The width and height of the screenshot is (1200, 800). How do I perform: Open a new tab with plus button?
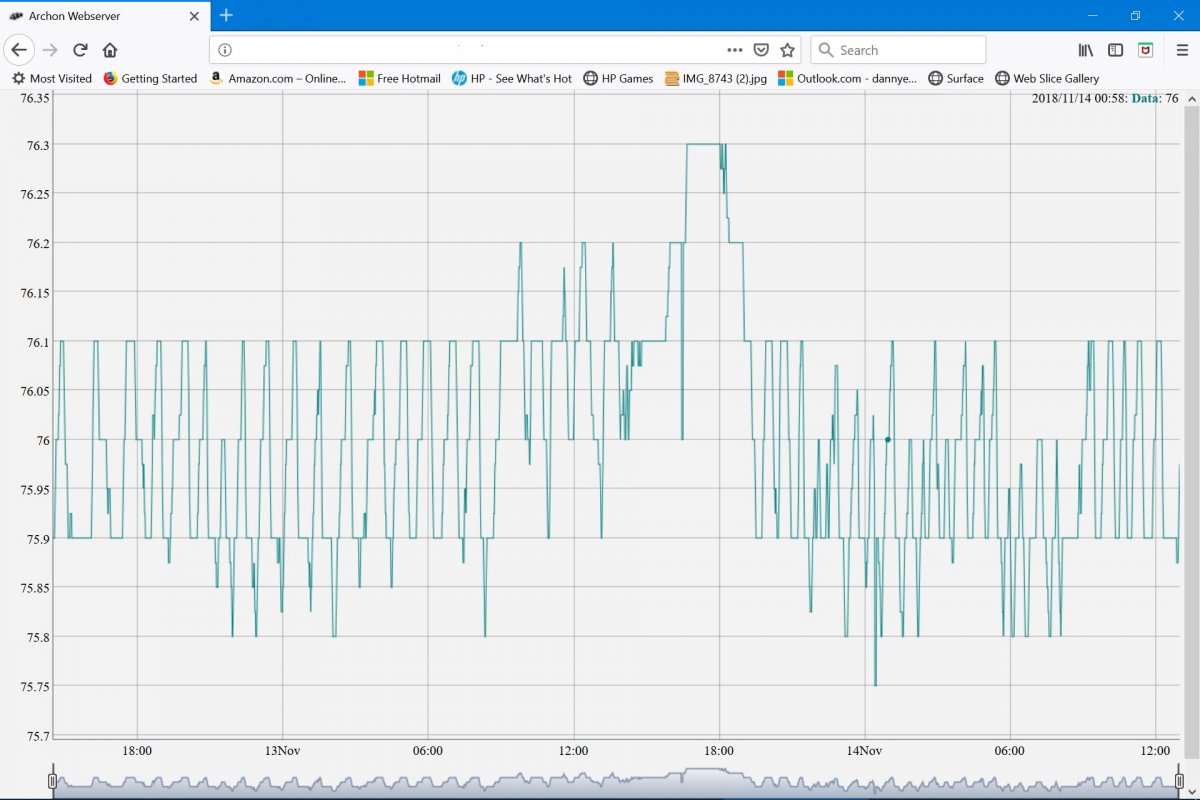[226, 15]
